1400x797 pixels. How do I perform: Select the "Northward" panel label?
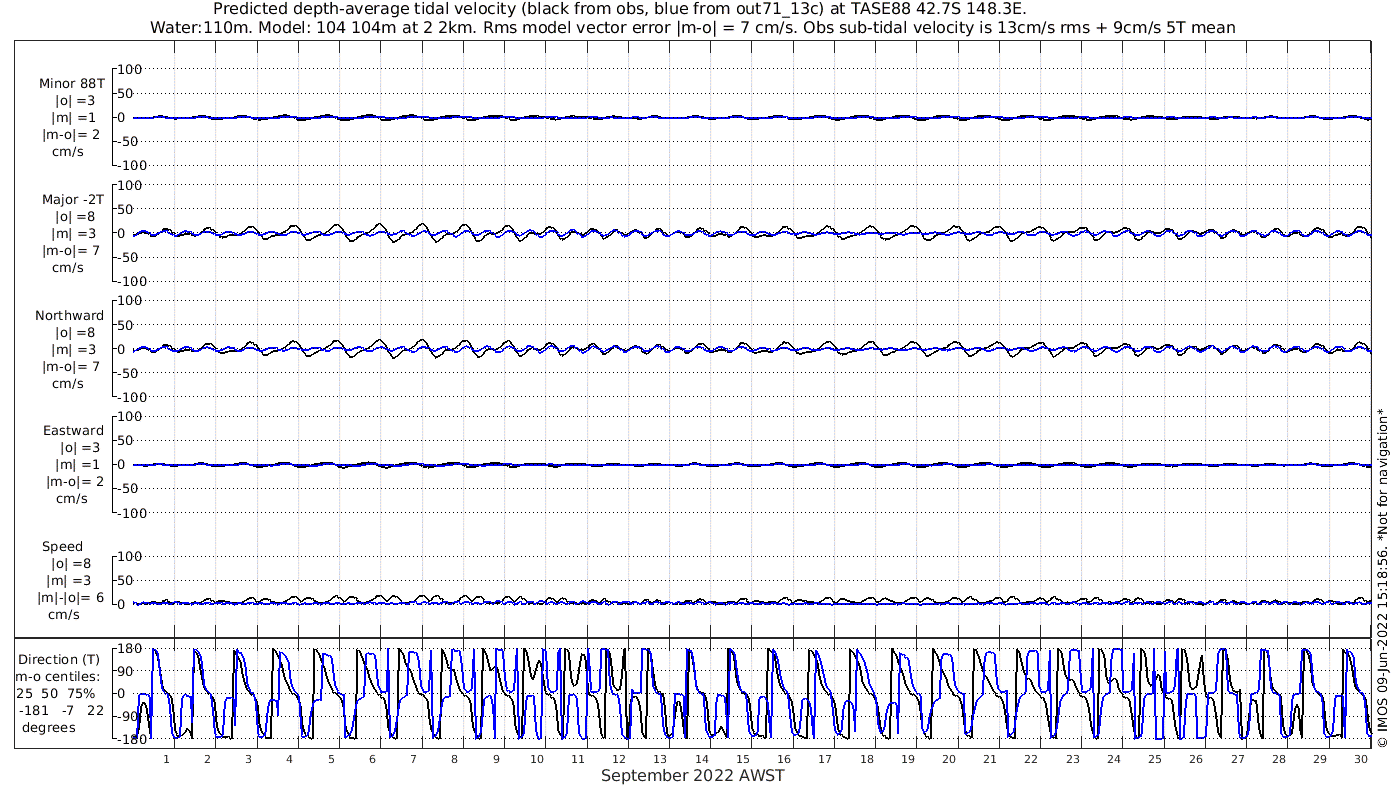70,315
